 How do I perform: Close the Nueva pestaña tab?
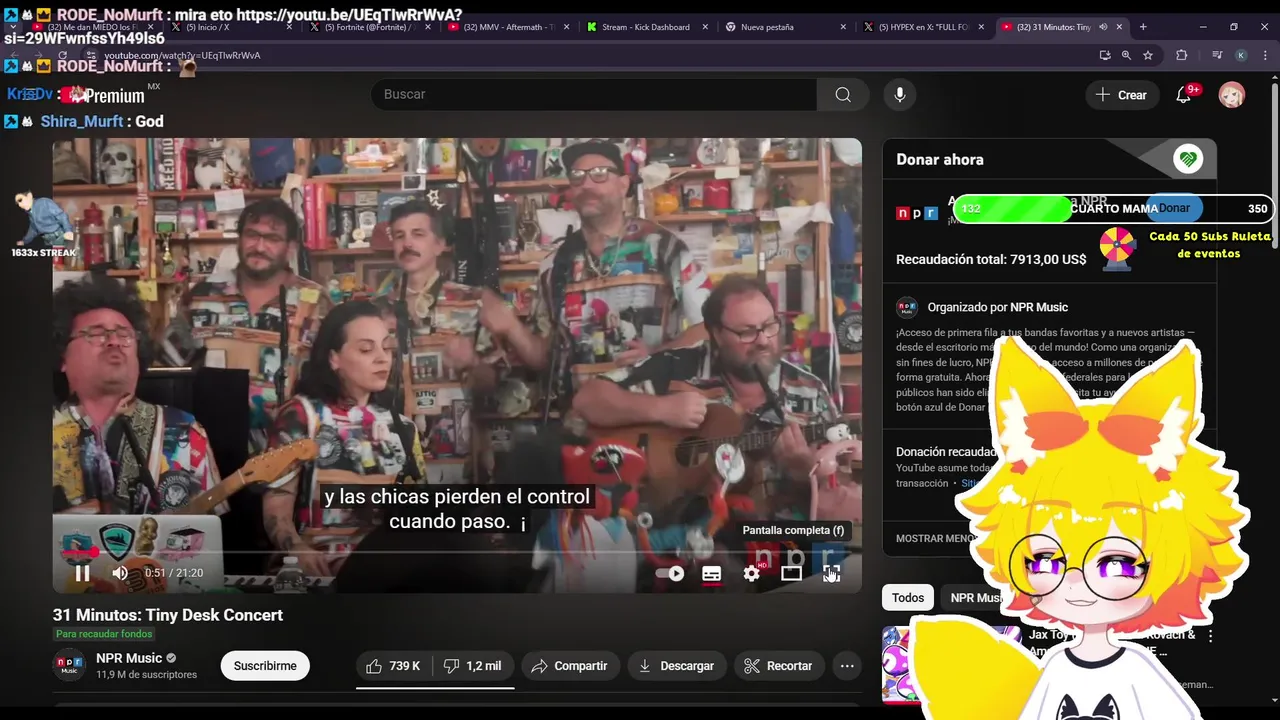(843, 27)
